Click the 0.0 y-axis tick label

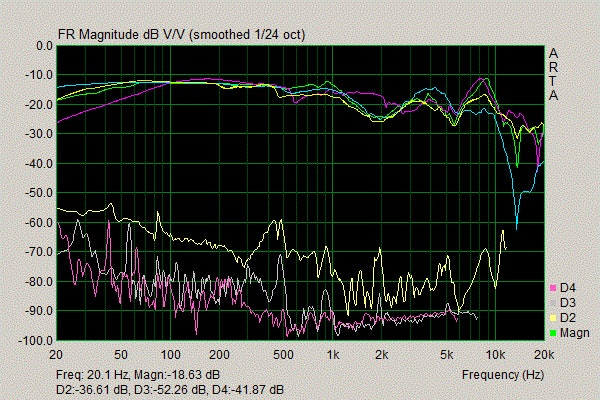(x=43, y=46)
